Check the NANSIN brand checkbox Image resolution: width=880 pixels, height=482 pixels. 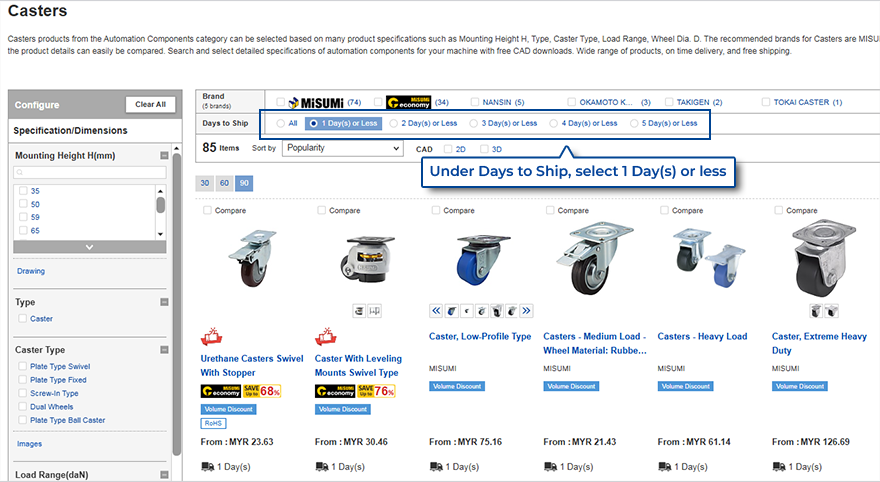[475, 102]
